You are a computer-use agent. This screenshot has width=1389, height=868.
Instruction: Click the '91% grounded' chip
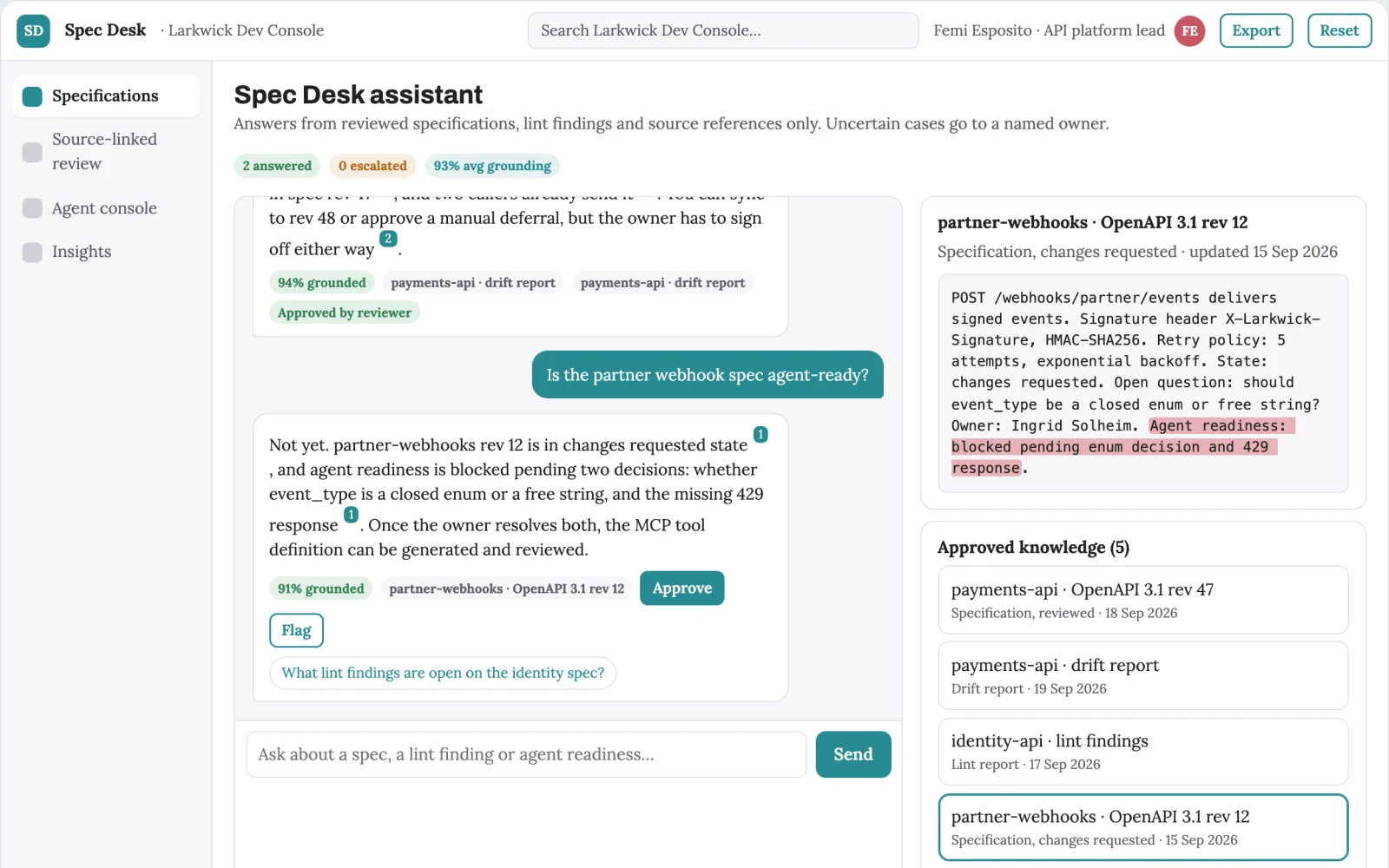pyautogui.click(x=321, y=589)
